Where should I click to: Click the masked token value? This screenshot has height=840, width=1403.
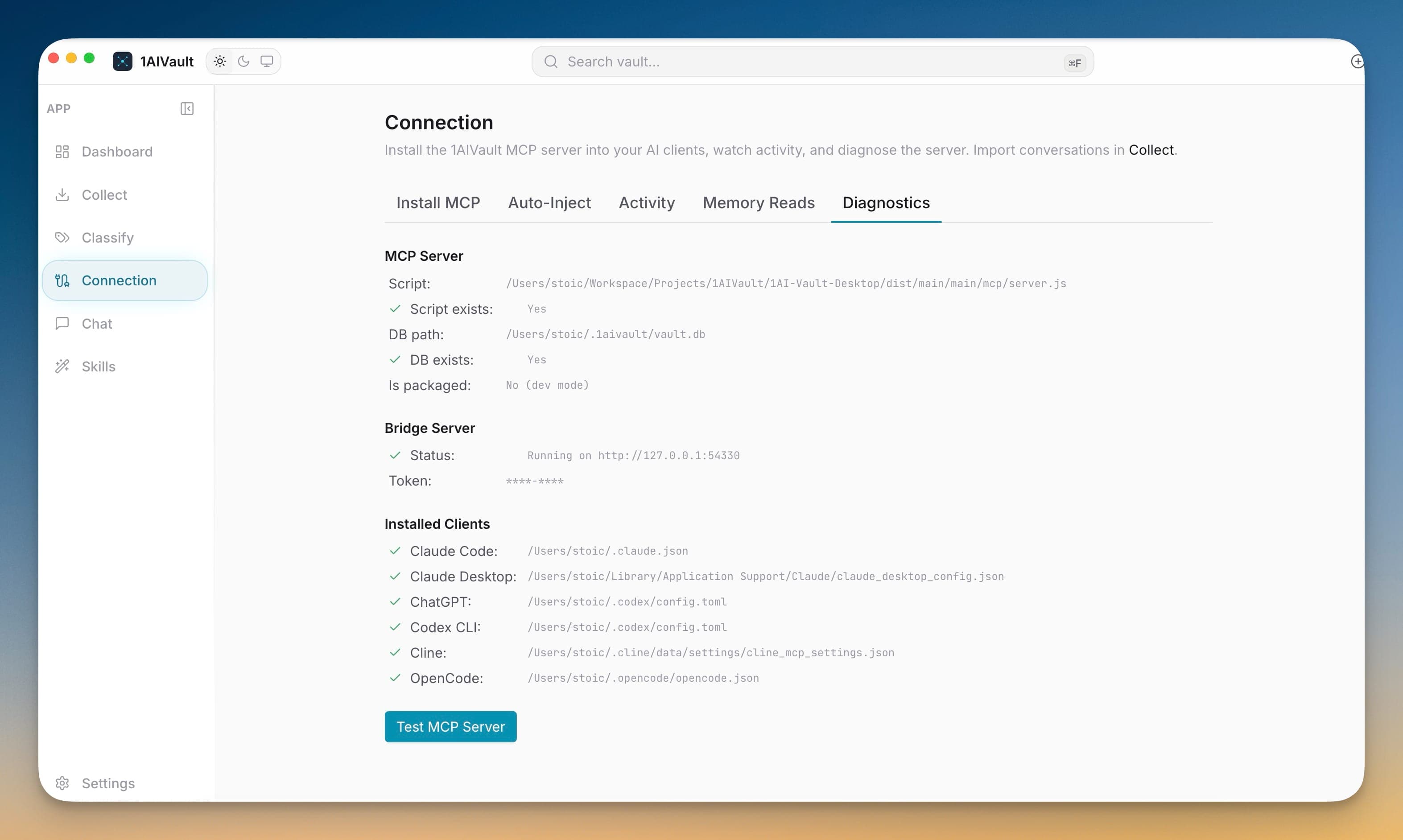pos(534,482)
